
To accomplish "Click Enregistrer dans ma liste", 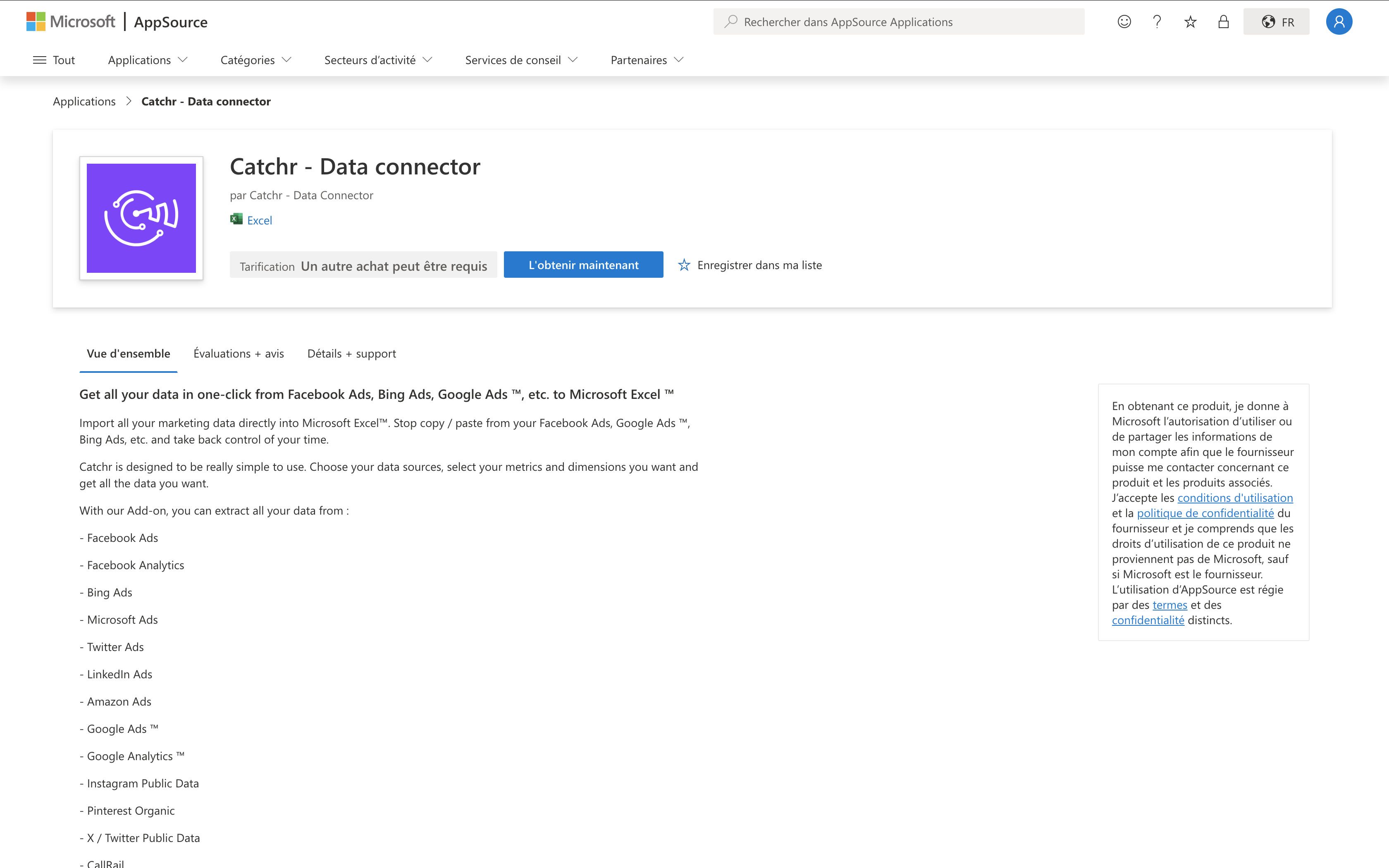I will tap(759, 265).
